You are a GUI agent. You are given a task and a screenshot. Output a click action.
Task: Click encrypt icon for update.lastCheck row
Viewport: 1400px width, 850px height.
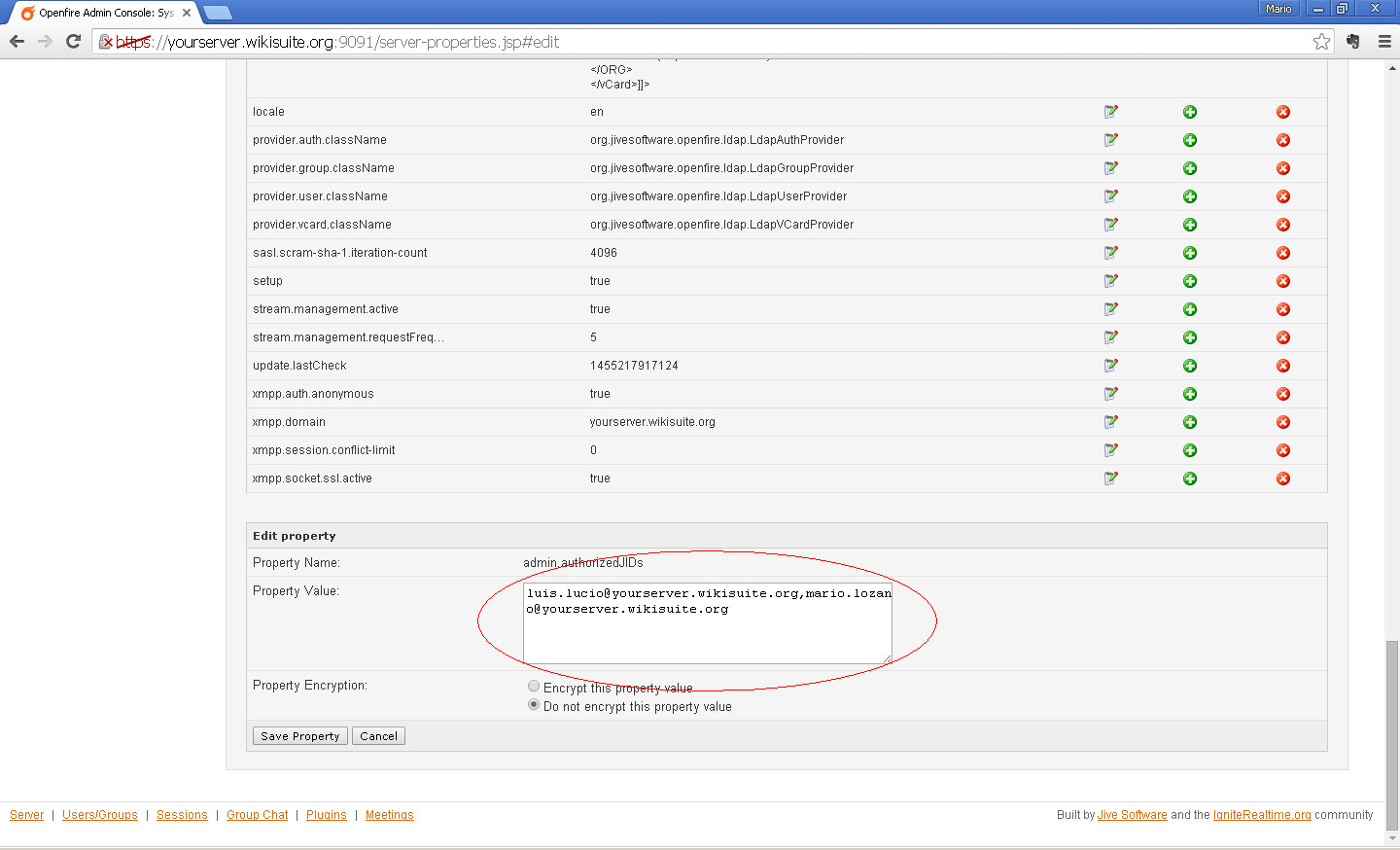coord(1189,366)
